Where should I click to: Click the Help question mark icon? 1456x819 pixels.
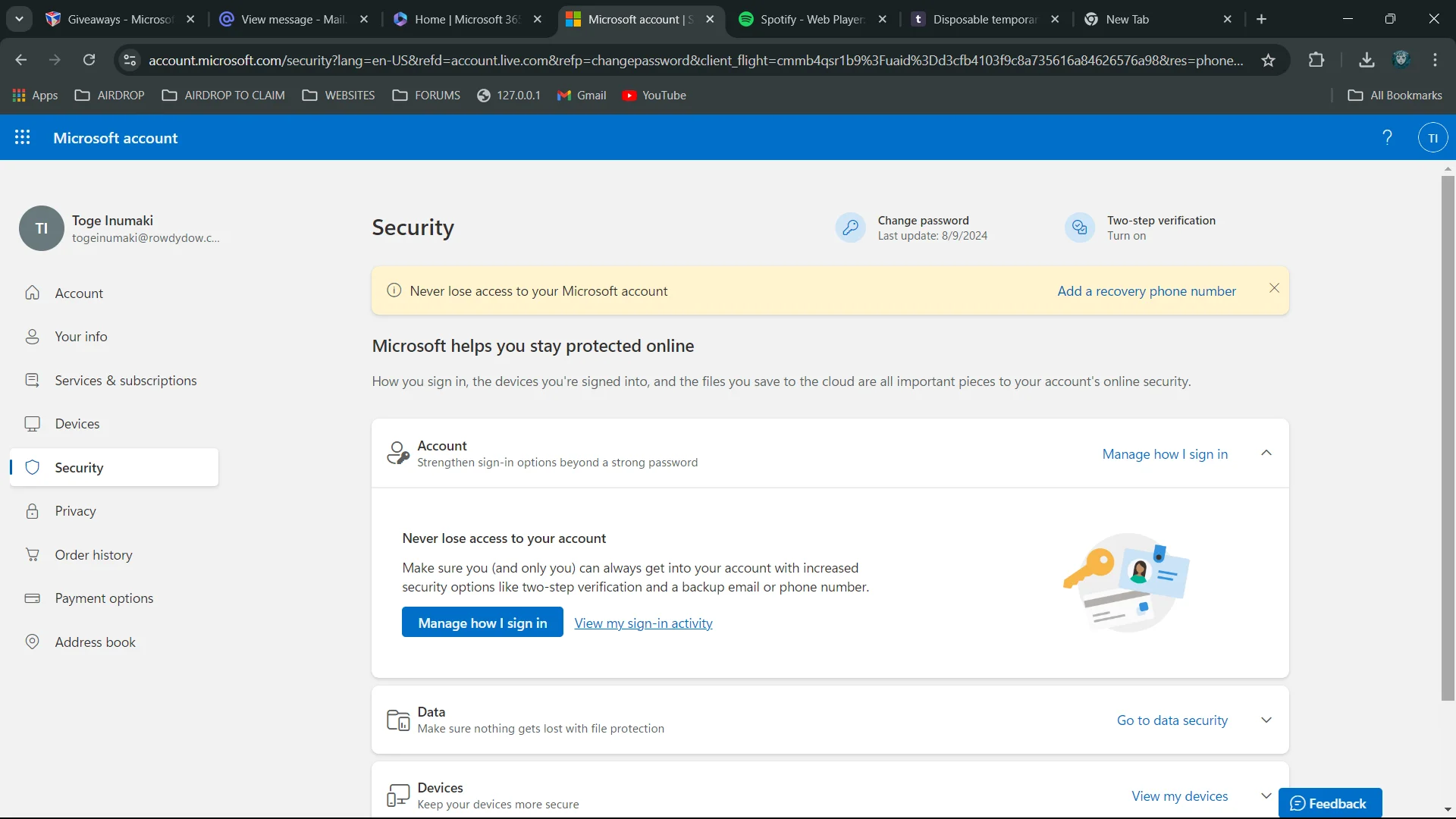(1387, 137)
